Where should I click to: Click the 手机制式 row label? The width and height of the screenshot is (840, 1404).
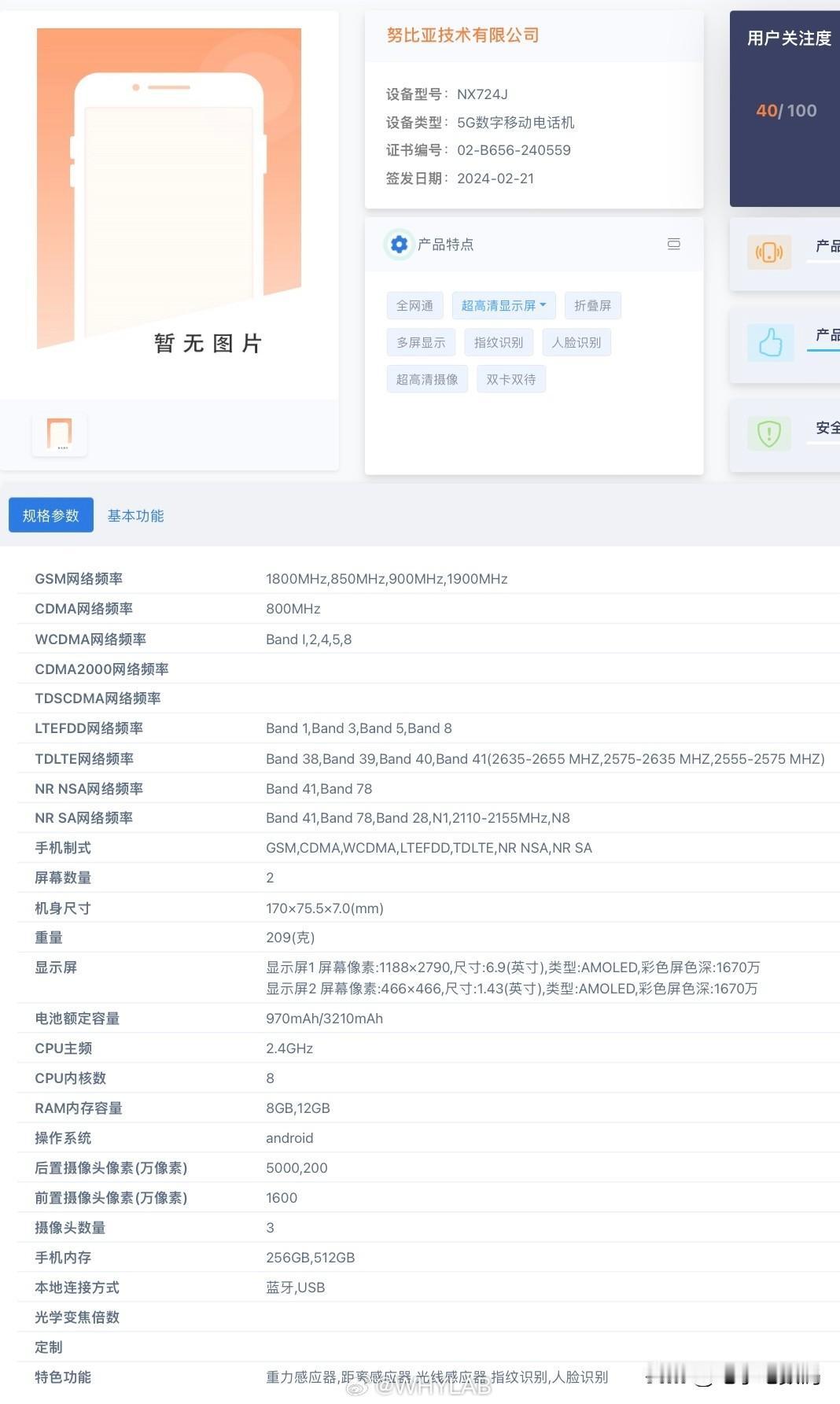coord(63,848)
